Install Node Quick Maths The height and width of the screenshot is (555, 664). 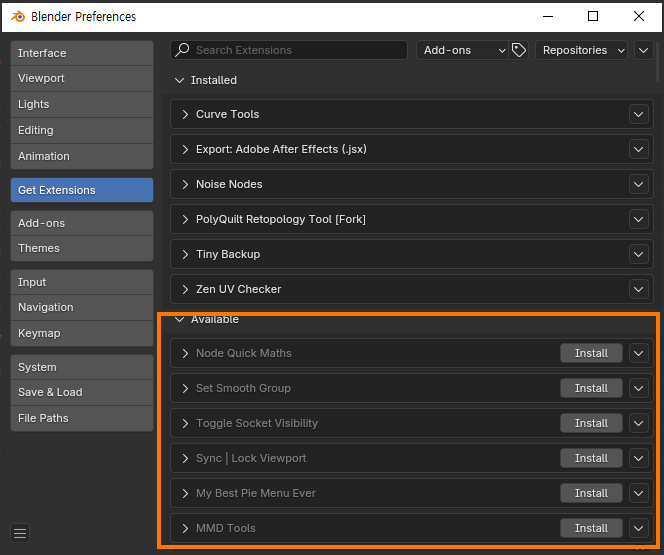pyautogui.click(x=591, y=353)
